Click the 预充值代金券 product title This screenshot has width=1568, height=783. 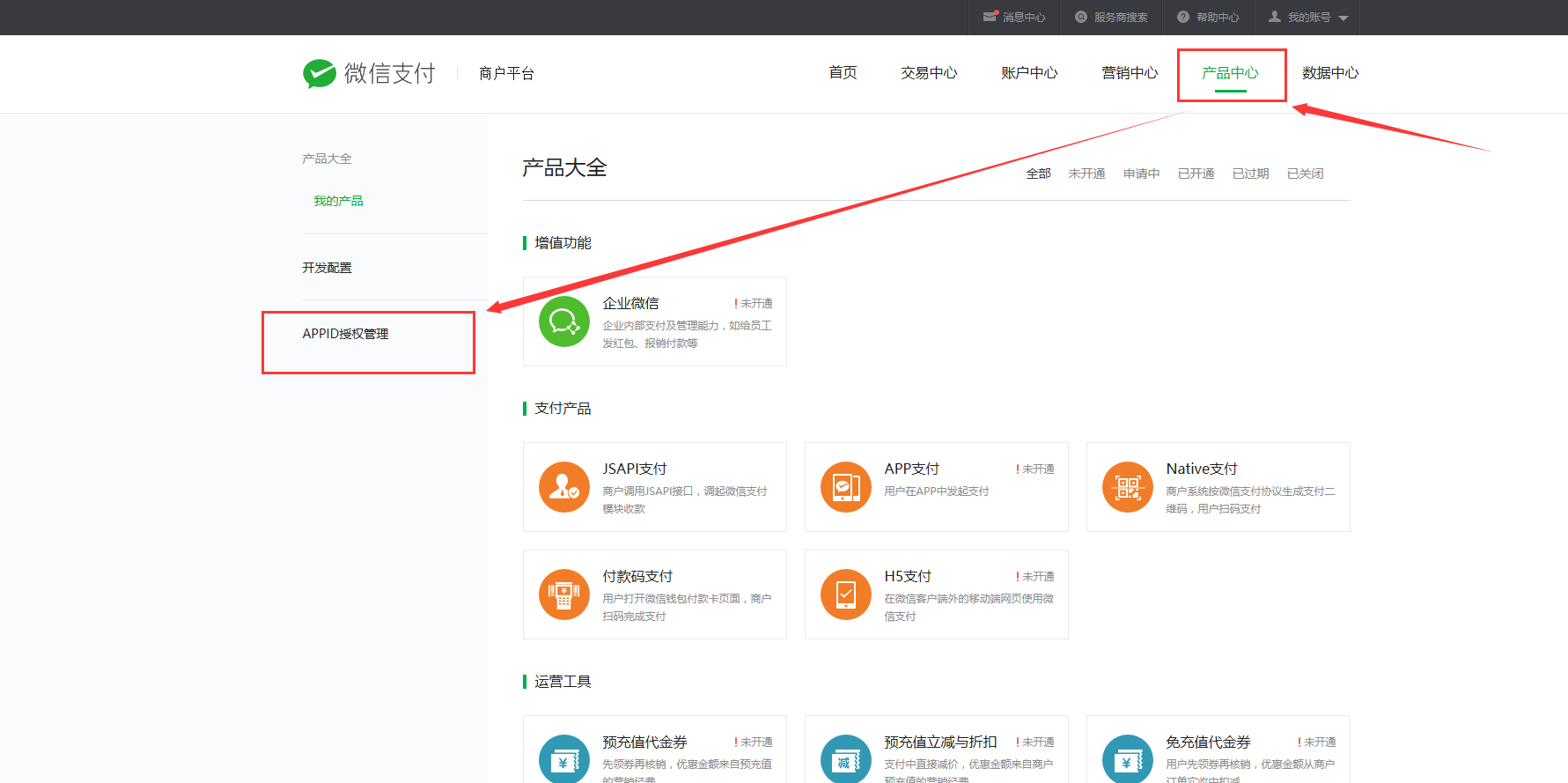(644, 742)
